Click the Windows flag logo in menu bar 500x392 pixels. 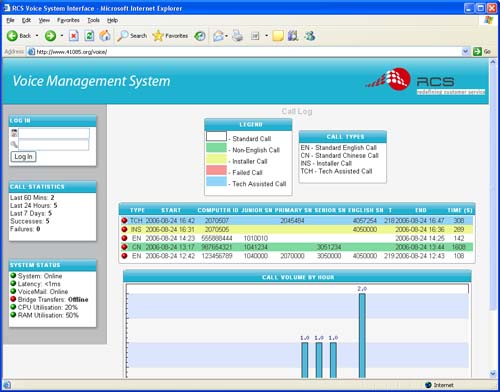(488, 20)
